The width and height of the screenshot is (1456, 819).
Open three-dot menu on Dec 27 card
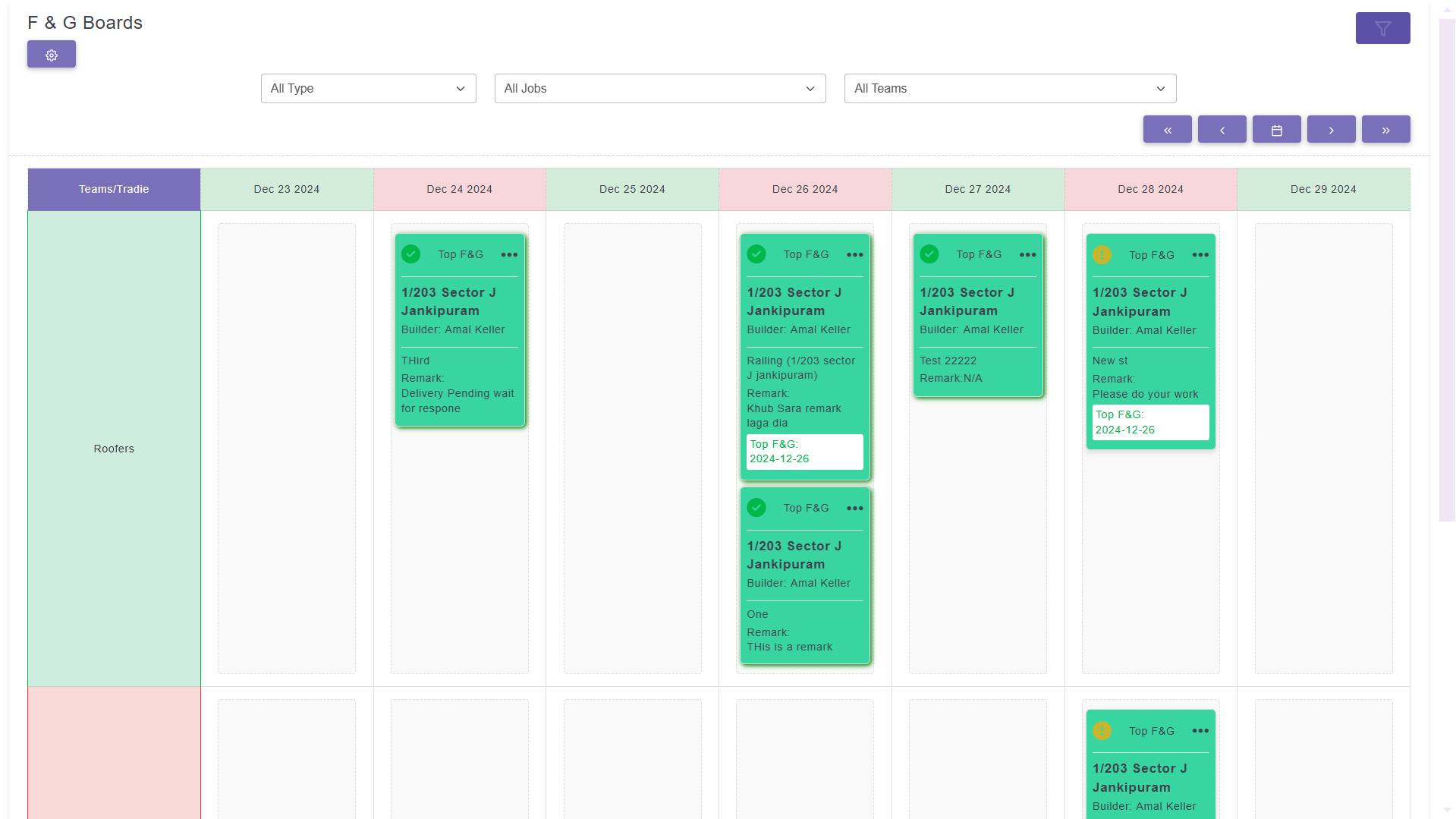click(1027, 255)
